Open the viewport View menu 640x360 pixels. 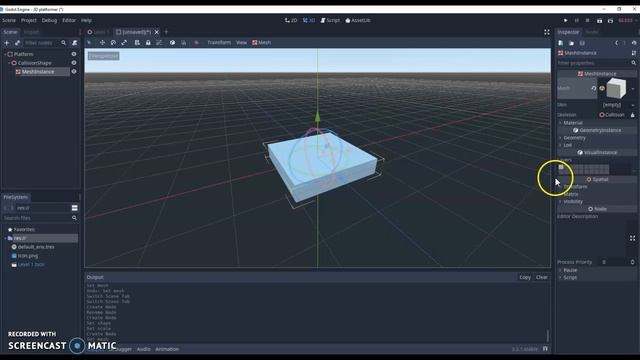pyautogui.click(x=241, y=42)
